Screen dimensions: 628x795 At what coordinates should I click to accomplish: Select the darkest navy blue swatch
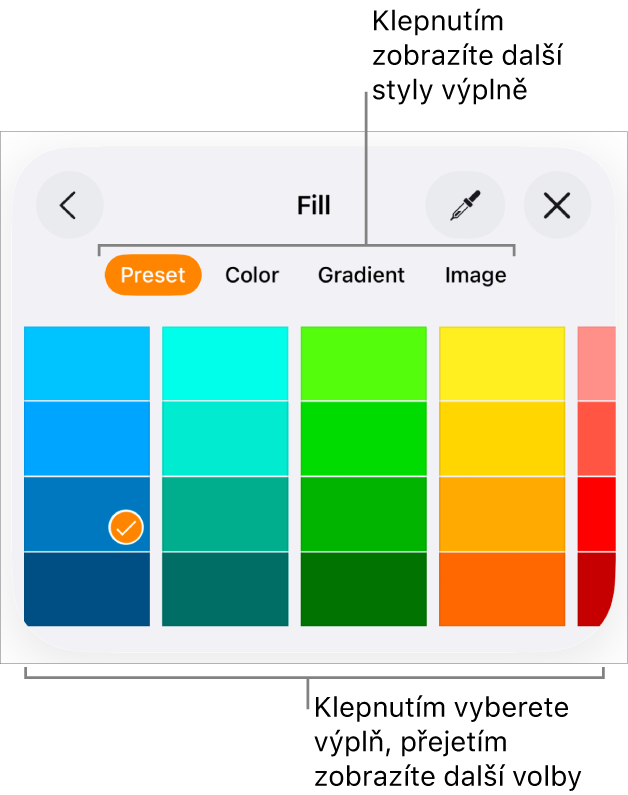point(87,589)
